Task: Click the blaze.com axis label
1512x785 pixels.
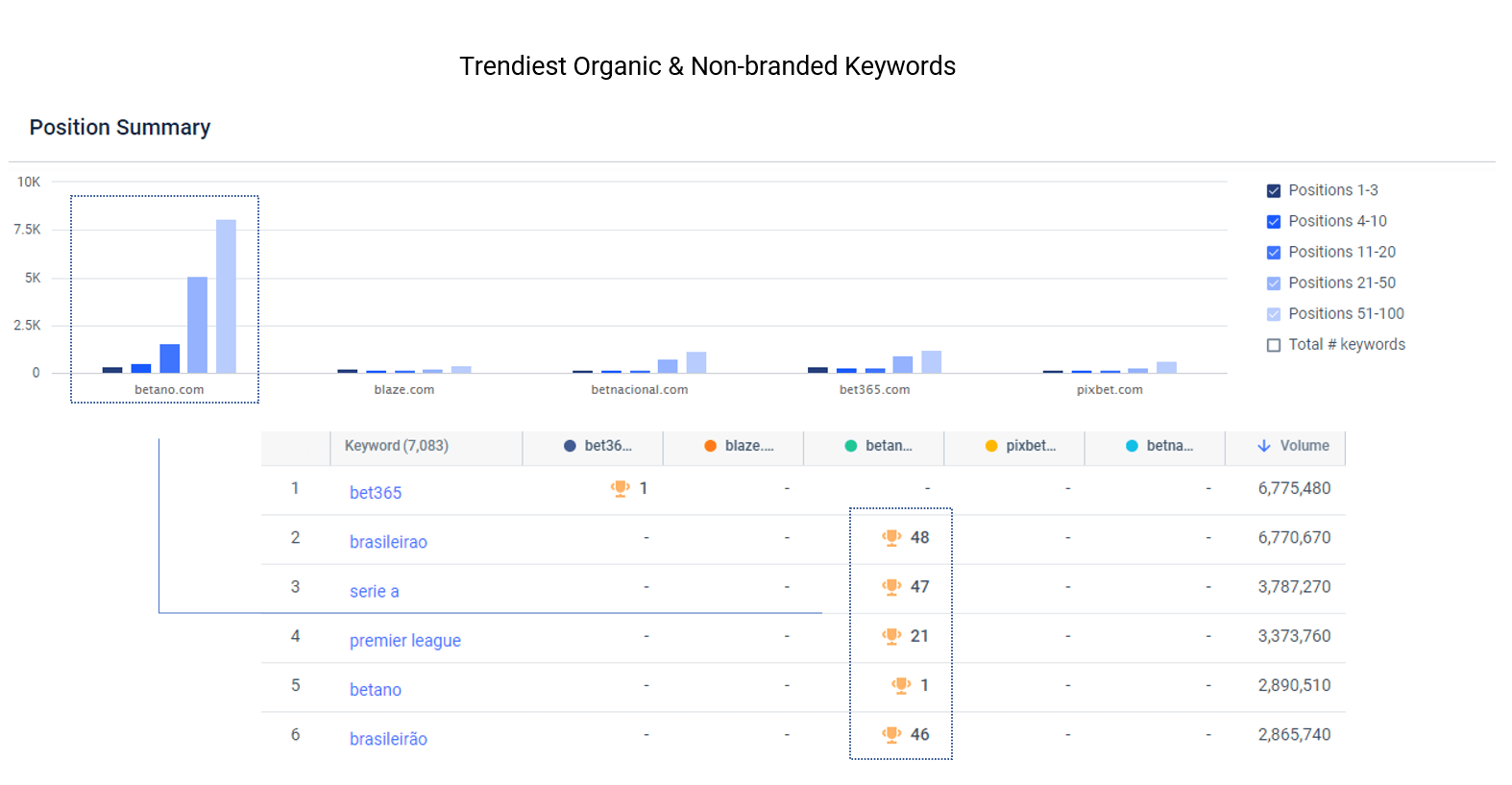Action: (404, 390)
